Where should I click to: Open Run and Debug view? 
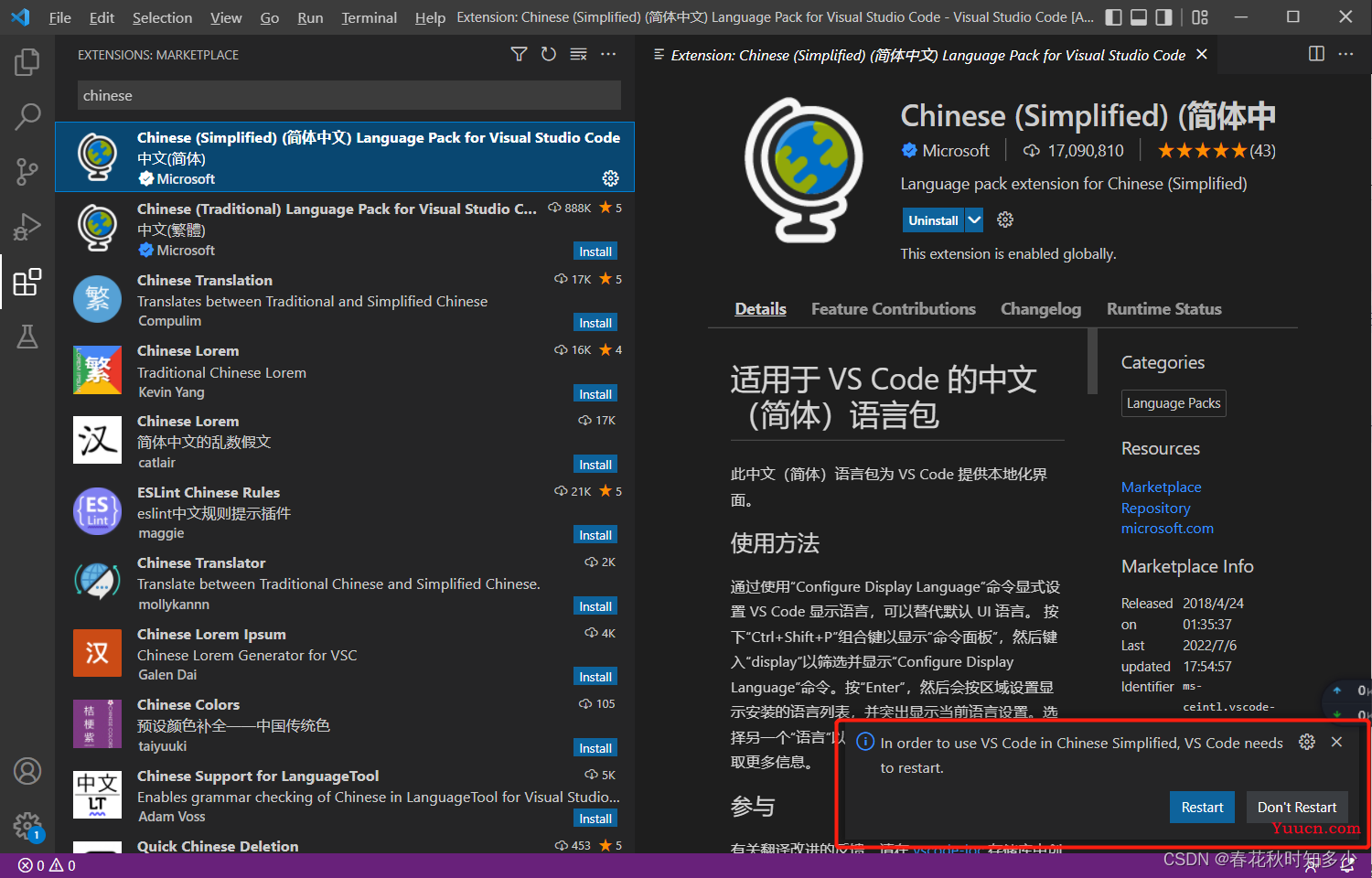[x=27, y=226]
